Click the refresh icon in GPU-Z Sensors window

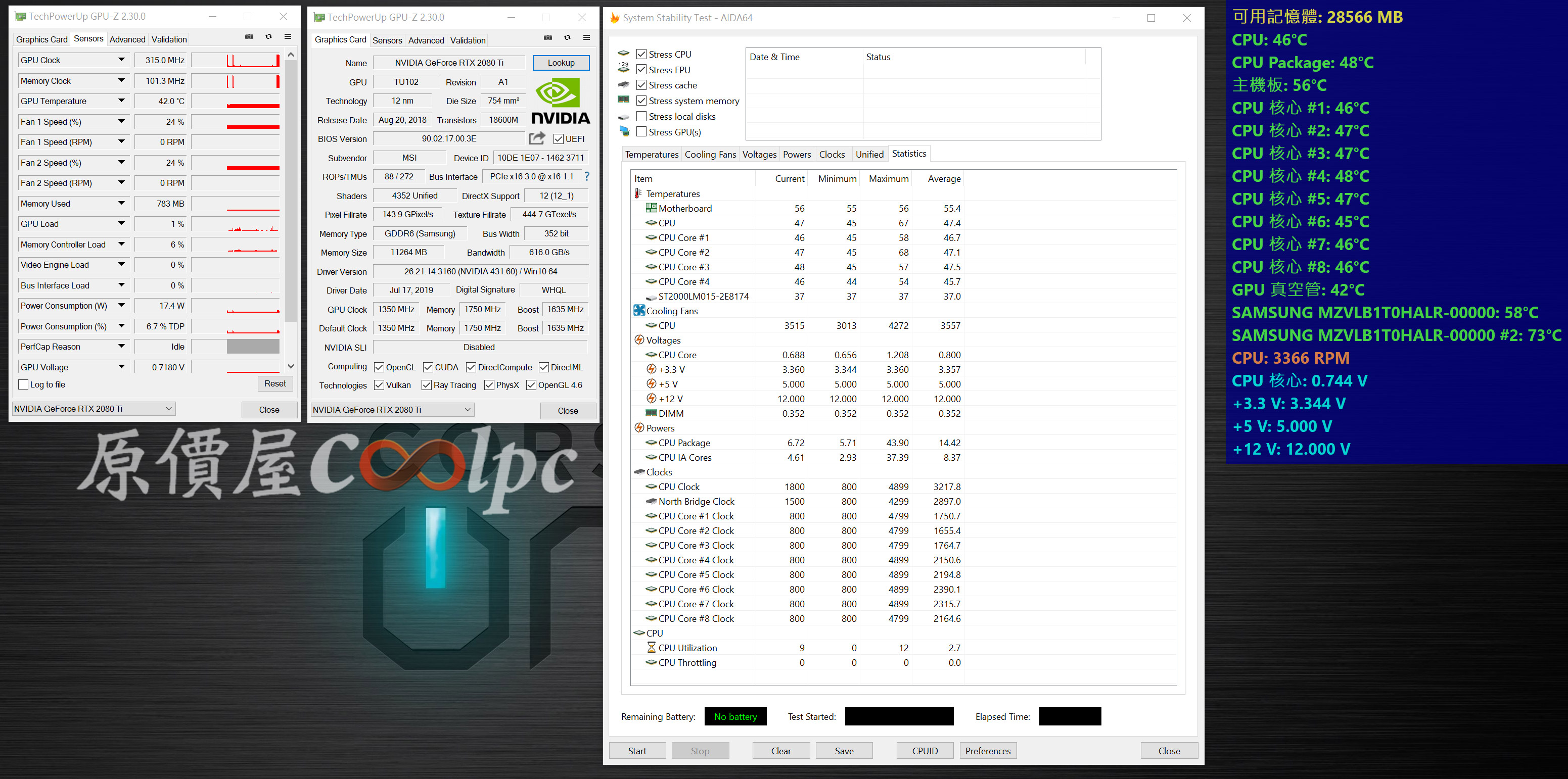pyautogui.click(x=268, y=37)
